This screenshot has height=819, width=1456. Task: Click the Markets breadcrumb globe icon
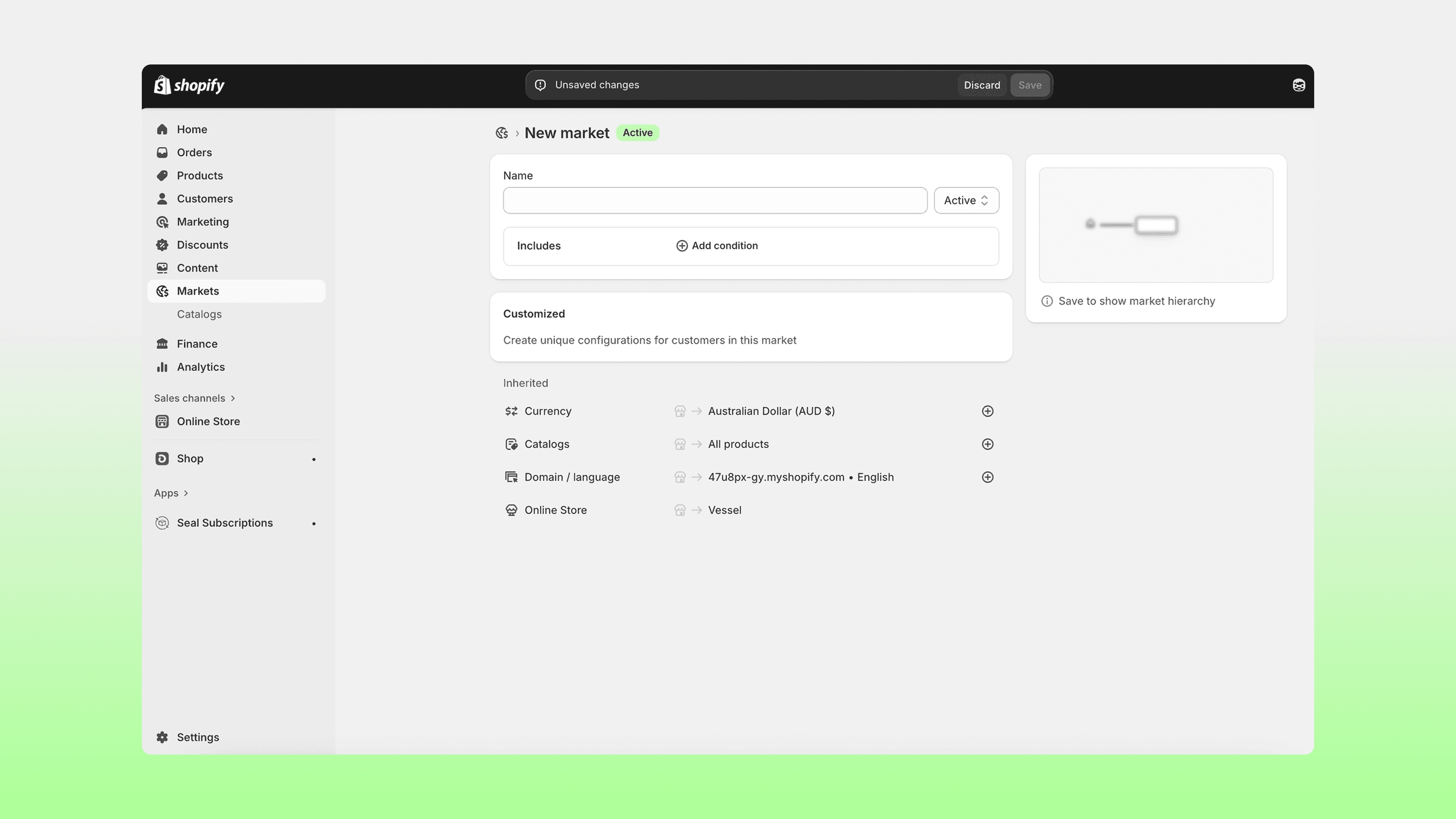(501, 133)
